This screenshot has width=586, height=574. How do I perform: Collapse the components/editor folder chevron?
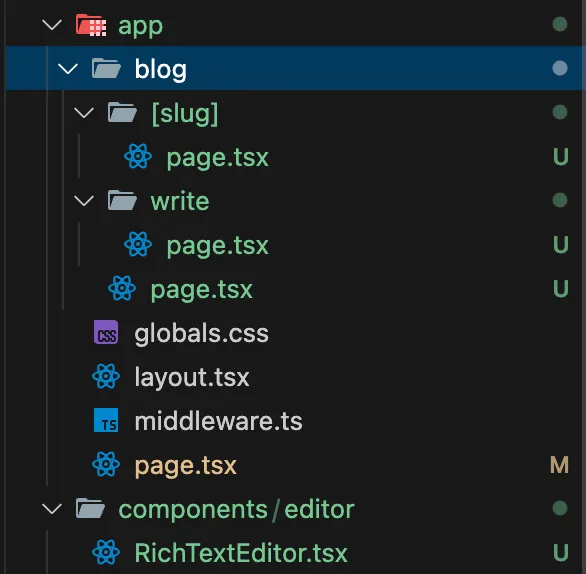(x=52, y=509)
